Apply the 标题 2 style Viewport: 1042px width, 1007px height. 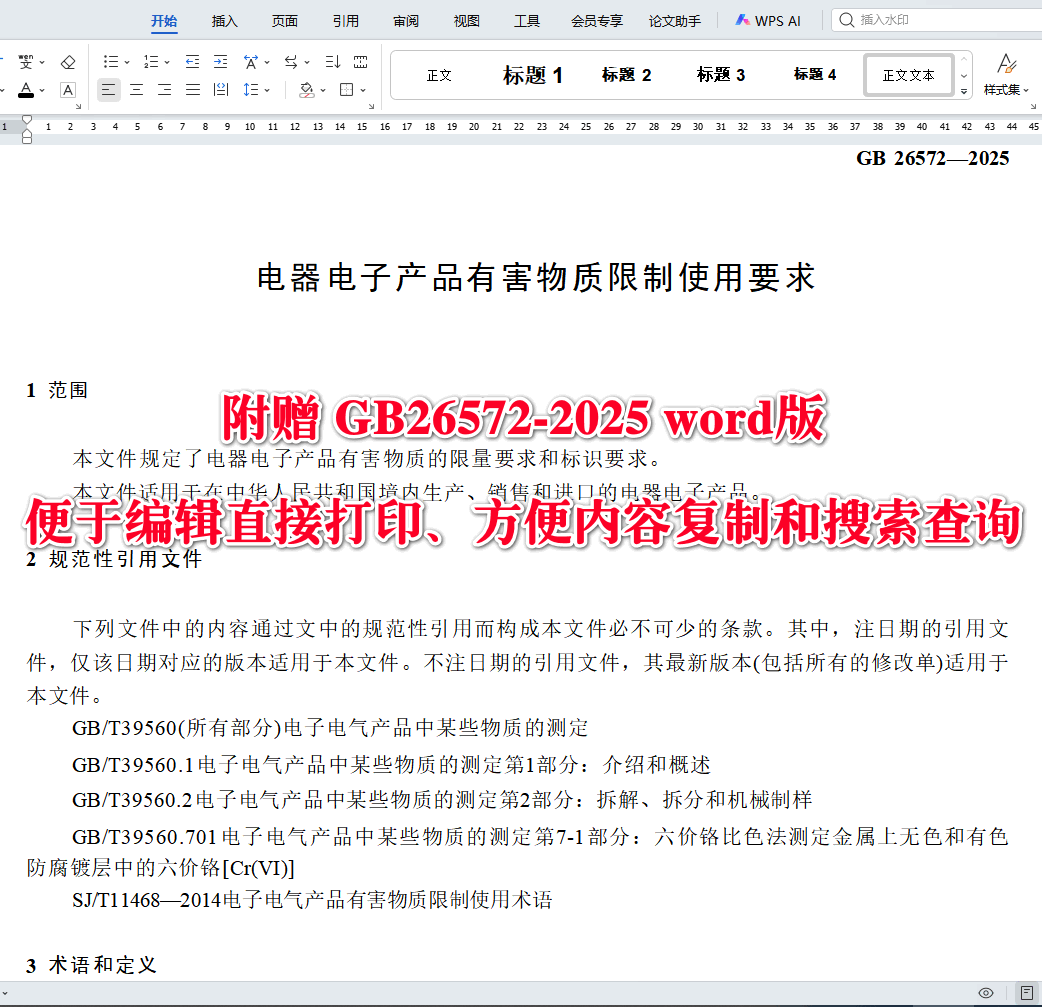click(x=626, y=75)
